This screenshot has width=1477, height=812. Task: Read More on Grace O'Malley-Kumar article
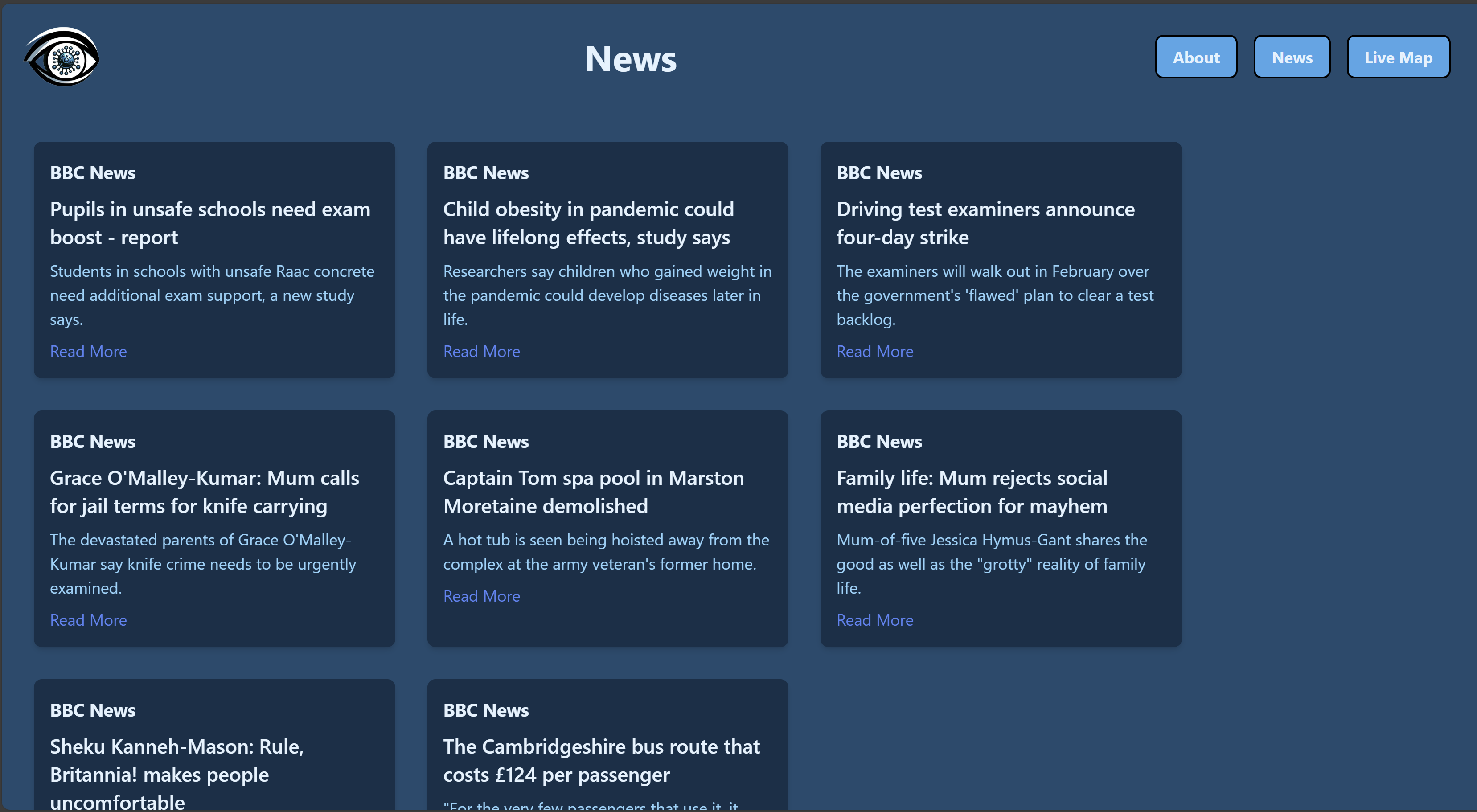(x=88, y=619)
